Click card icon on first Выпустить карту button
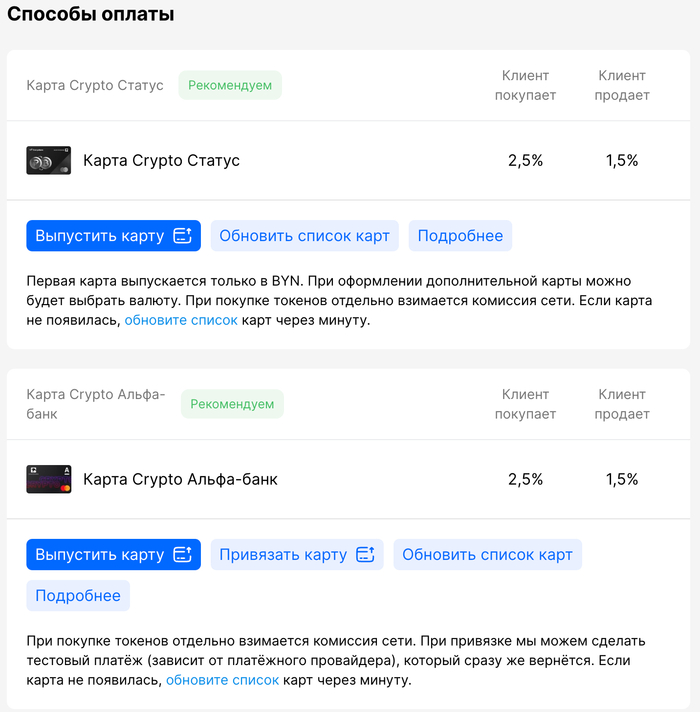Screen dimensions: 700x712 182,236
